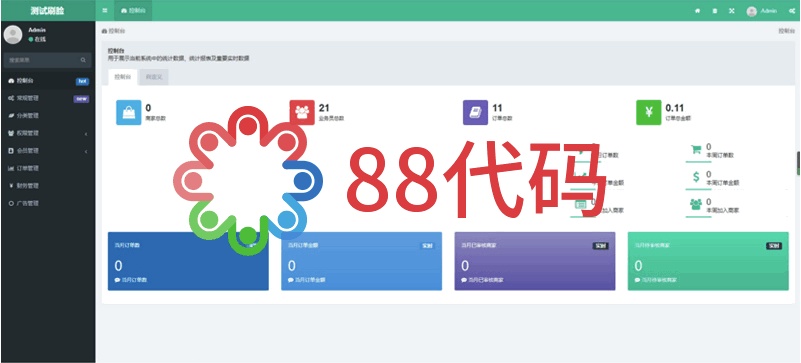Click the trash icon to clear cache
The width and height of the screenshot is (801, 363).
tap(715, 11)
